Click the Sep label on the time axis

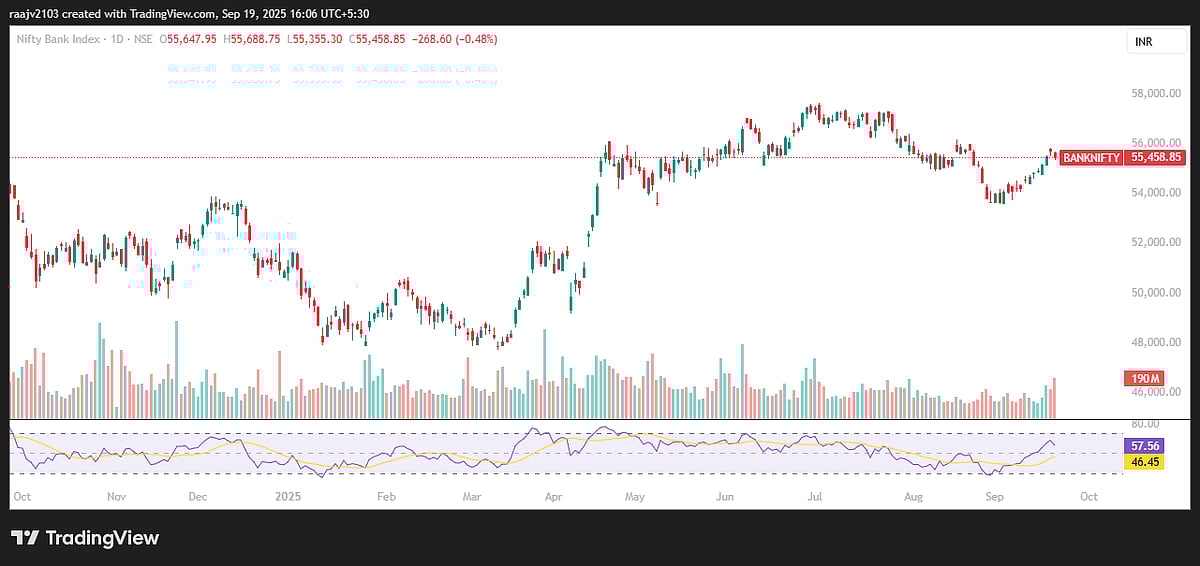(994, 496)
